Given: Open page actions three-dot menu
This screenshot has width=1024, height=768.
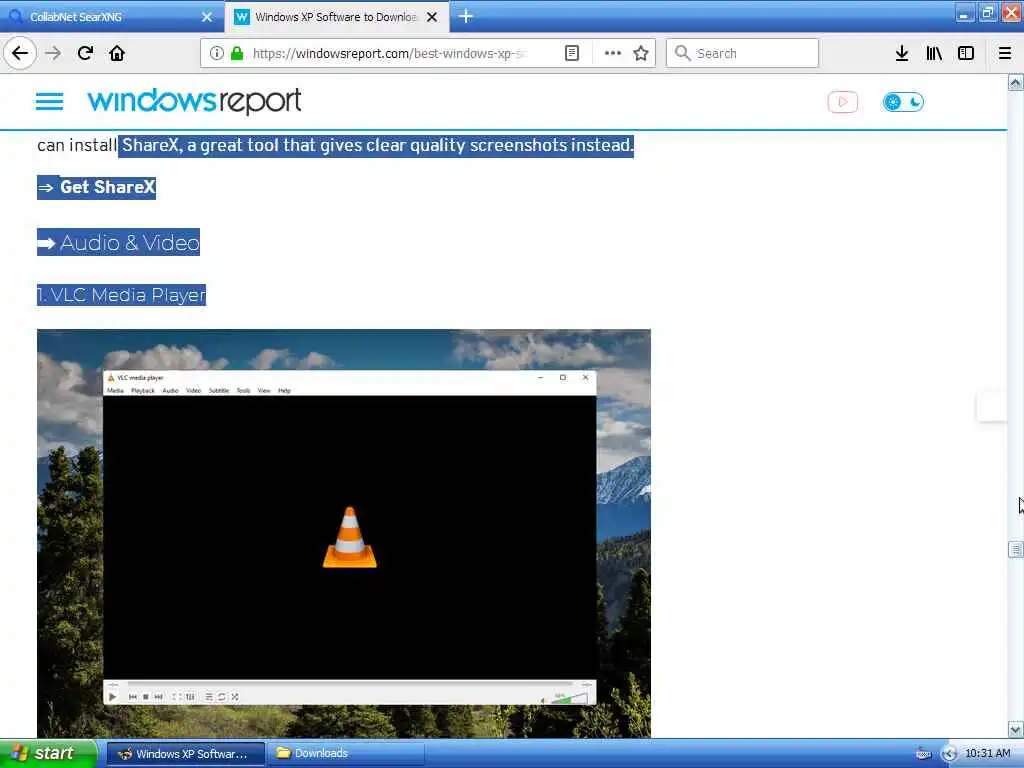Looking at the screenshot, I should point(613,53).
